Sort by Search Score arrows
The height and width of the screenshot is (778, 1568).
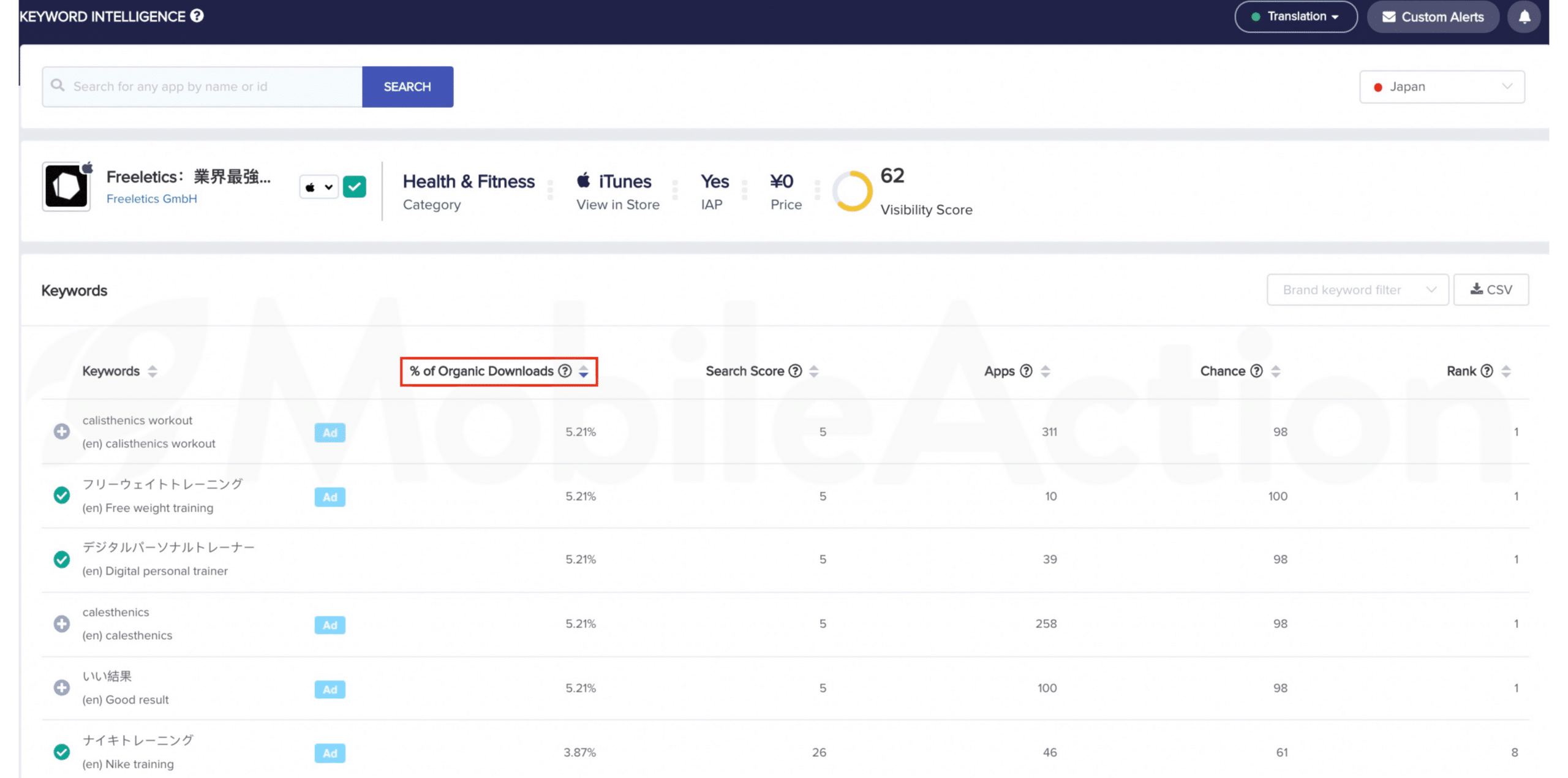tap(814, 371)
